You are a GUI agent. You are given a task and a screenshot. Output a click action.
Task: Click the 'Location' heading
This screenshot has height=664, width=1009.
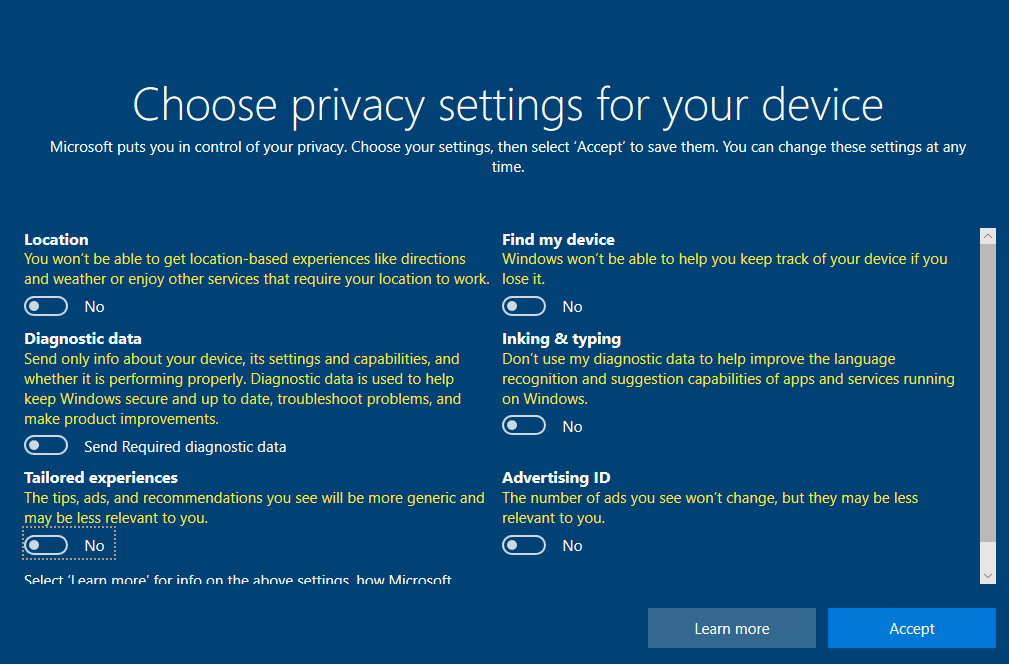coord(56,239)
